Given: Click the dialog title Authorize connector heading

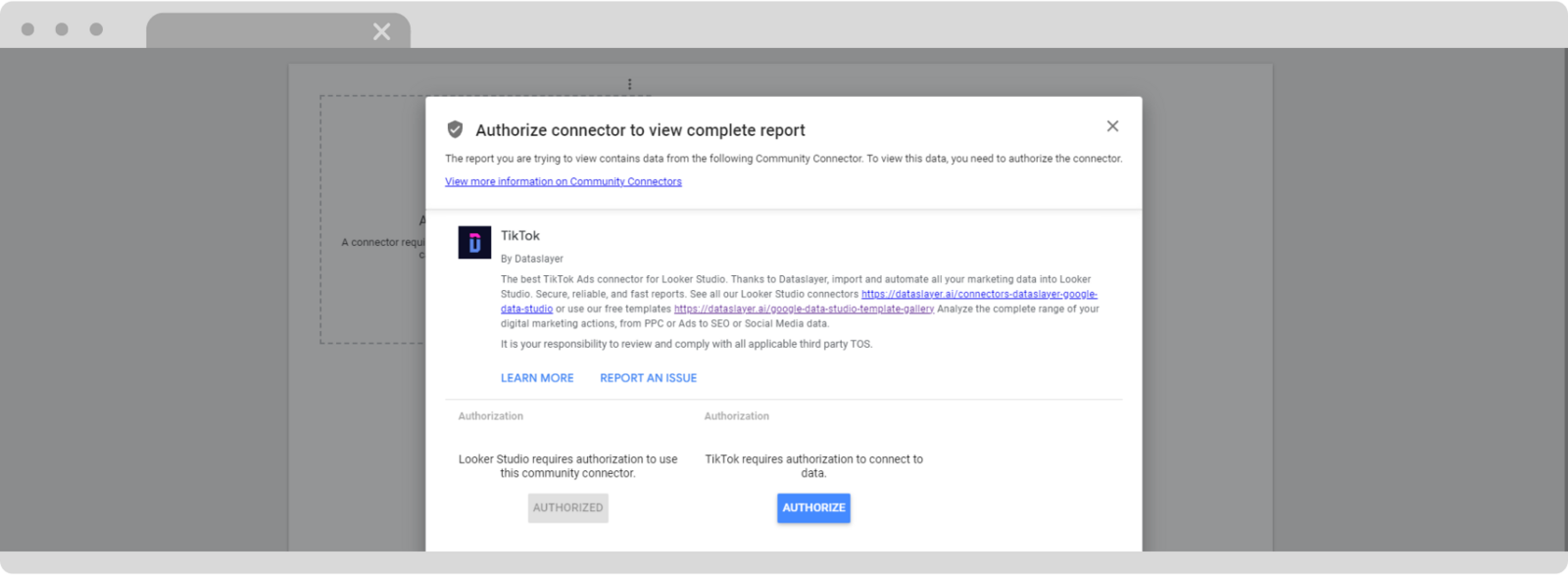Looking at the screenshot, I should coord(640,130).
